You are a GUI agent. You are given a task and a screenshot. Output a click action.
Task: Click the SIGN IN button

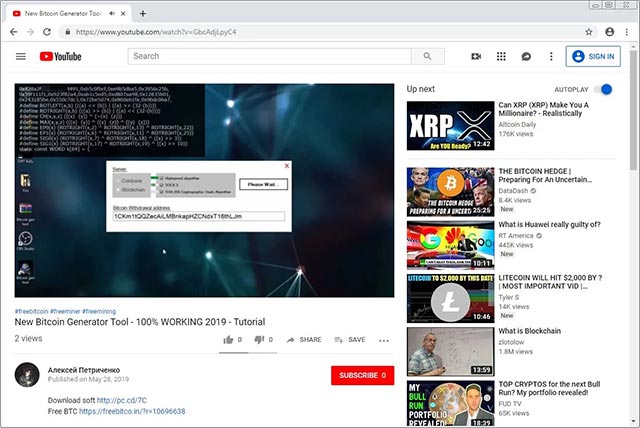click(x=593, y=56)
